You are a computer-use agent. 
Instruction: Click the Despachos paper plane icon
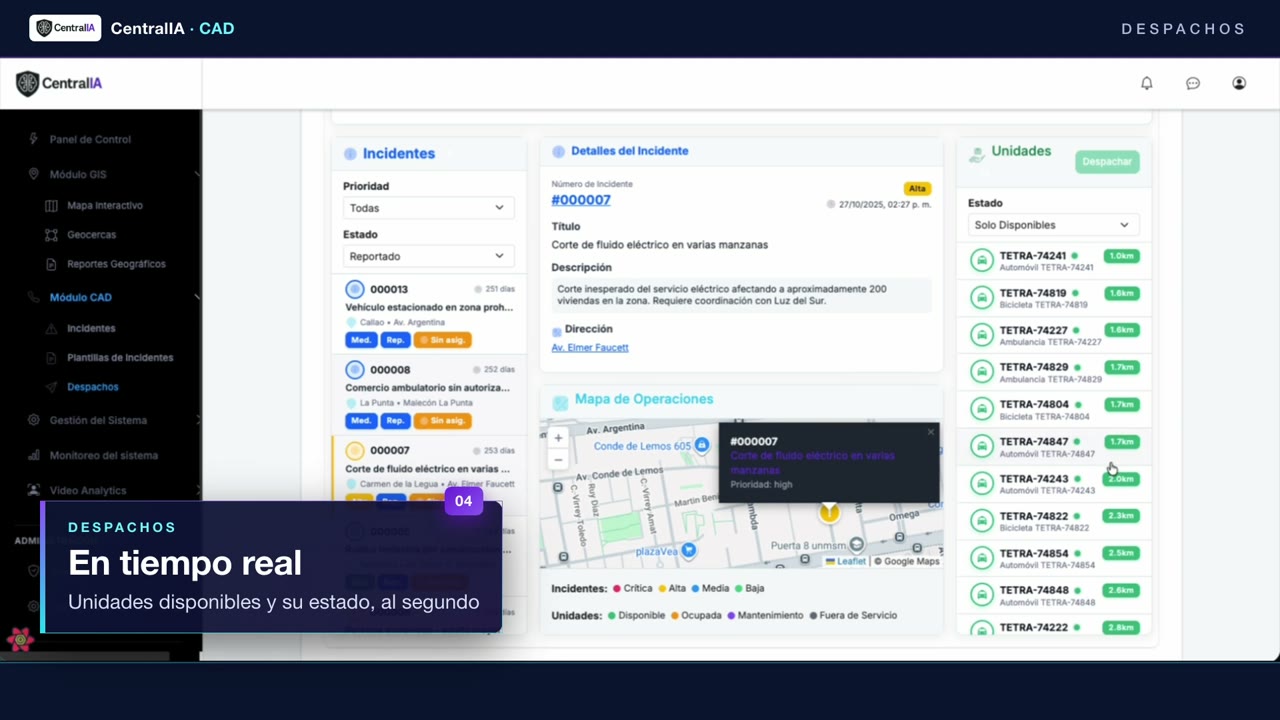[x=51, y=387]
